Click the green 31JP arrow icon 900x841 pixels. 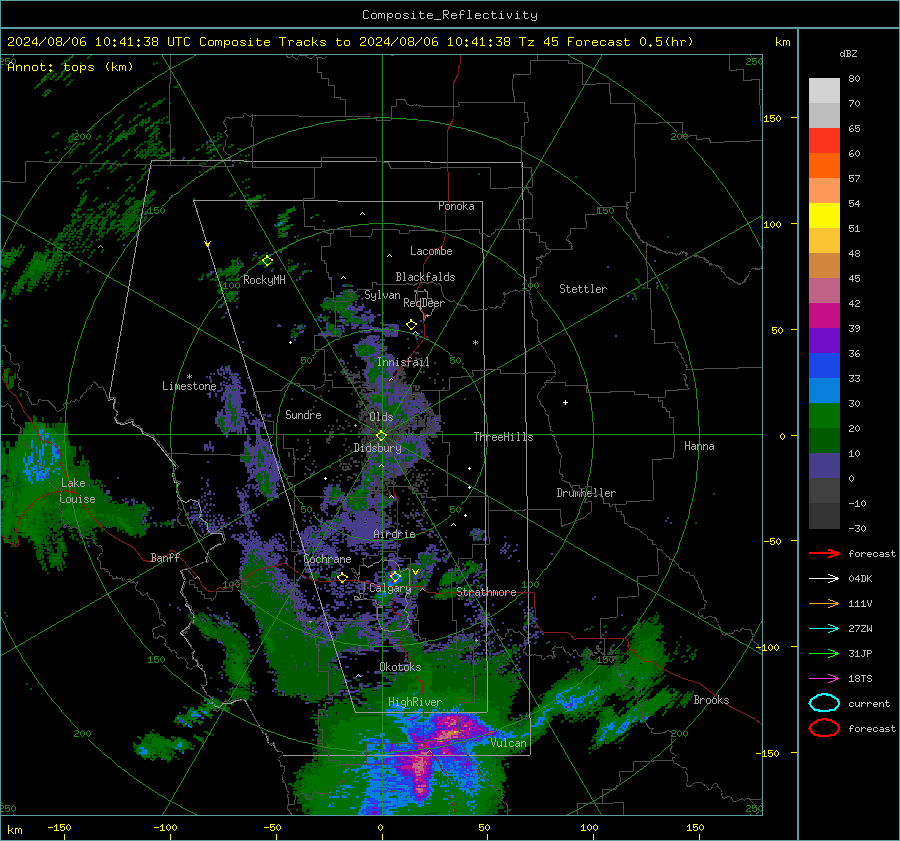(x=824, y=653)
